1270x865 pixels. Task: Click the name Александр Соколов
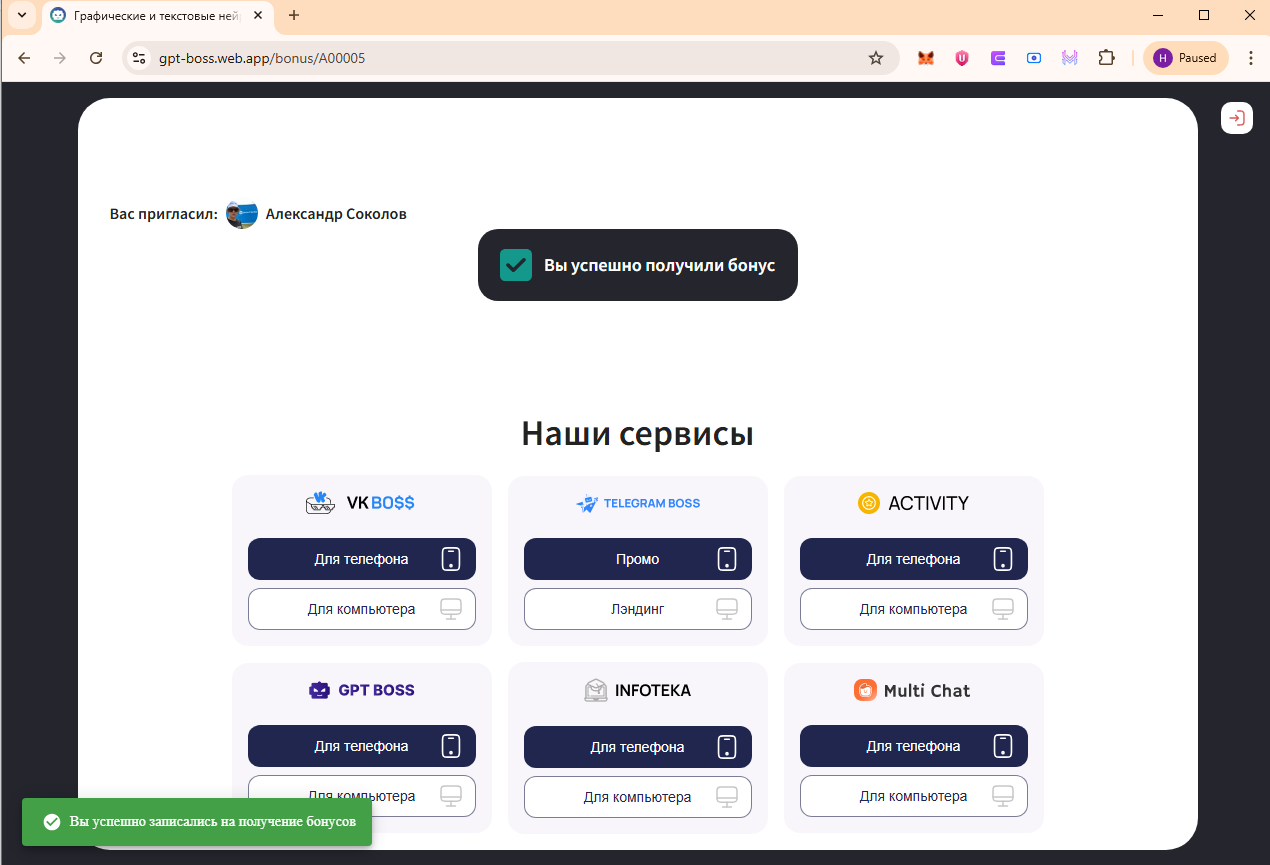[336, 214]
